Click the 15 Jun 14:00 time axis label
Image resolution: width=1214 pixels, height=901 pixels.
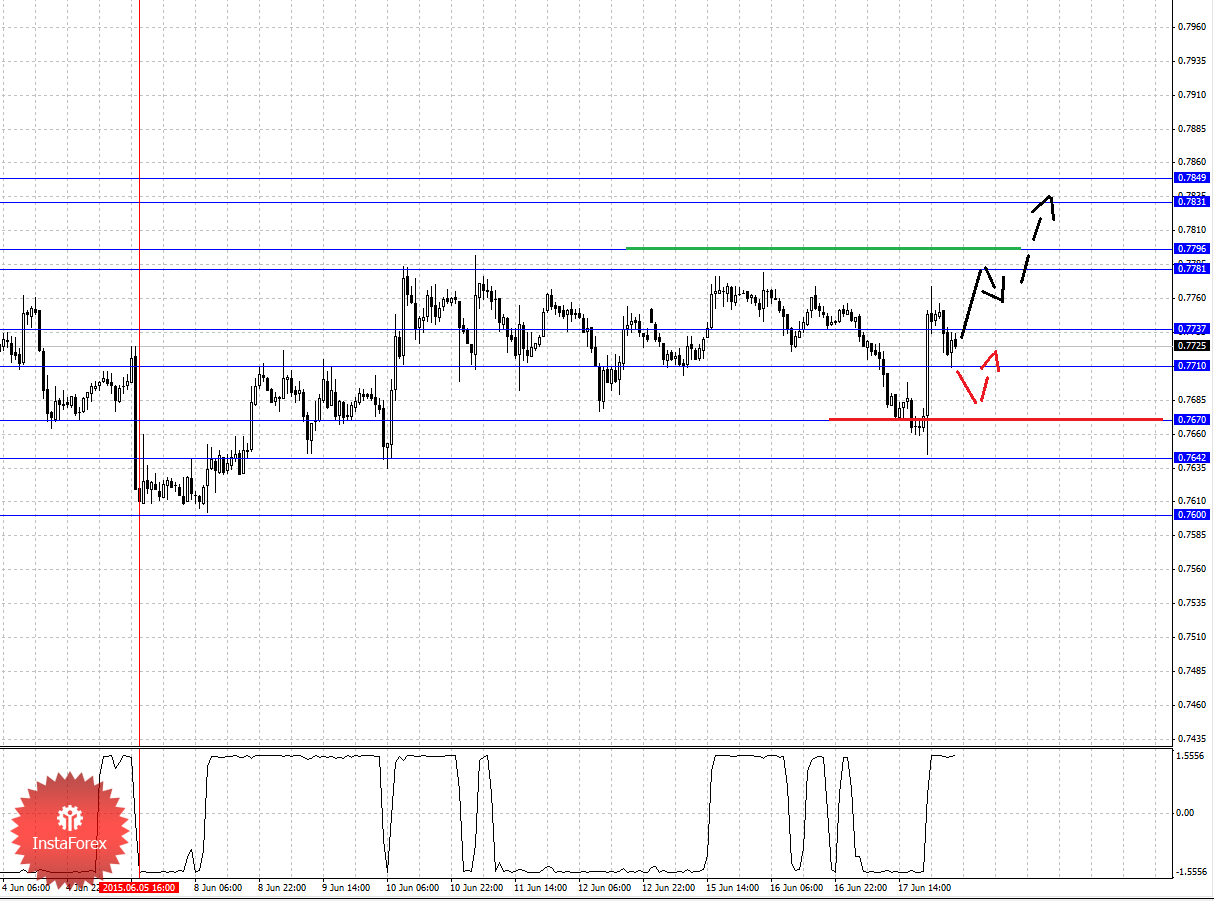(732, 887)
